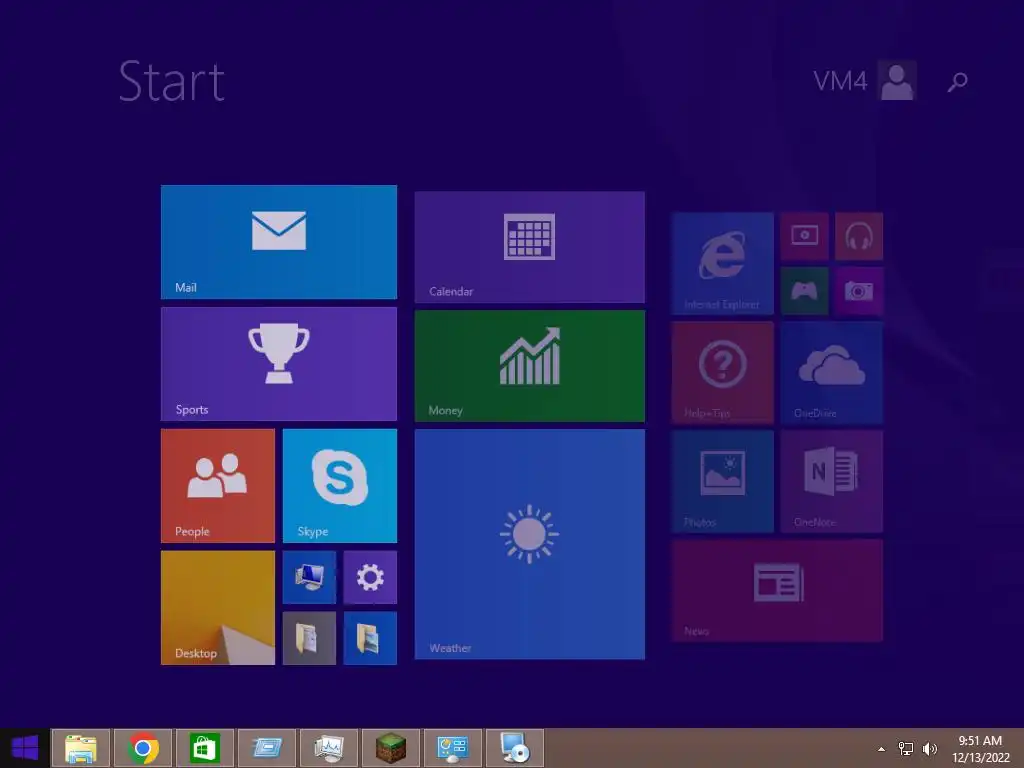The image size is (1024, 768).
Task: Open the Documents folder small tile
Action: pyautogui.click(x=310, y=638)
